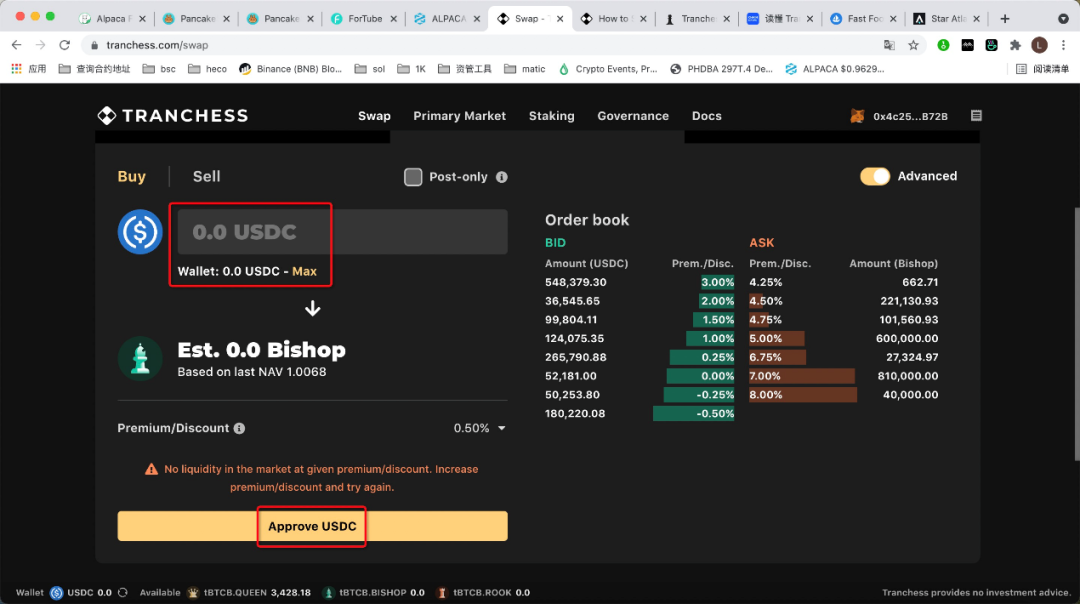Open the Crypto Events bookmark
The image size is (1080, 604).
pyautogui.click(x=608, y=69)
